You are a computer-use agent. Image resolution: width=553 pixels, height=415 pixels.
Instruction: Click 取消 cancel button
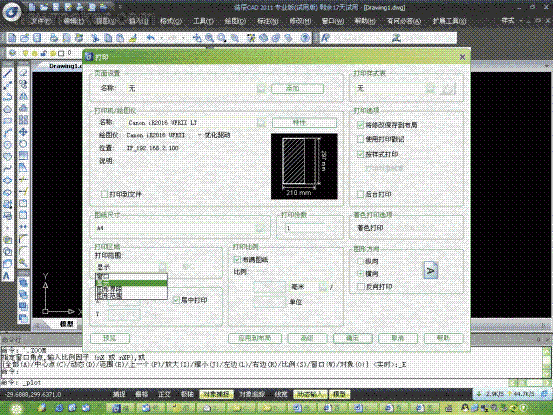[x=398, y=338]
